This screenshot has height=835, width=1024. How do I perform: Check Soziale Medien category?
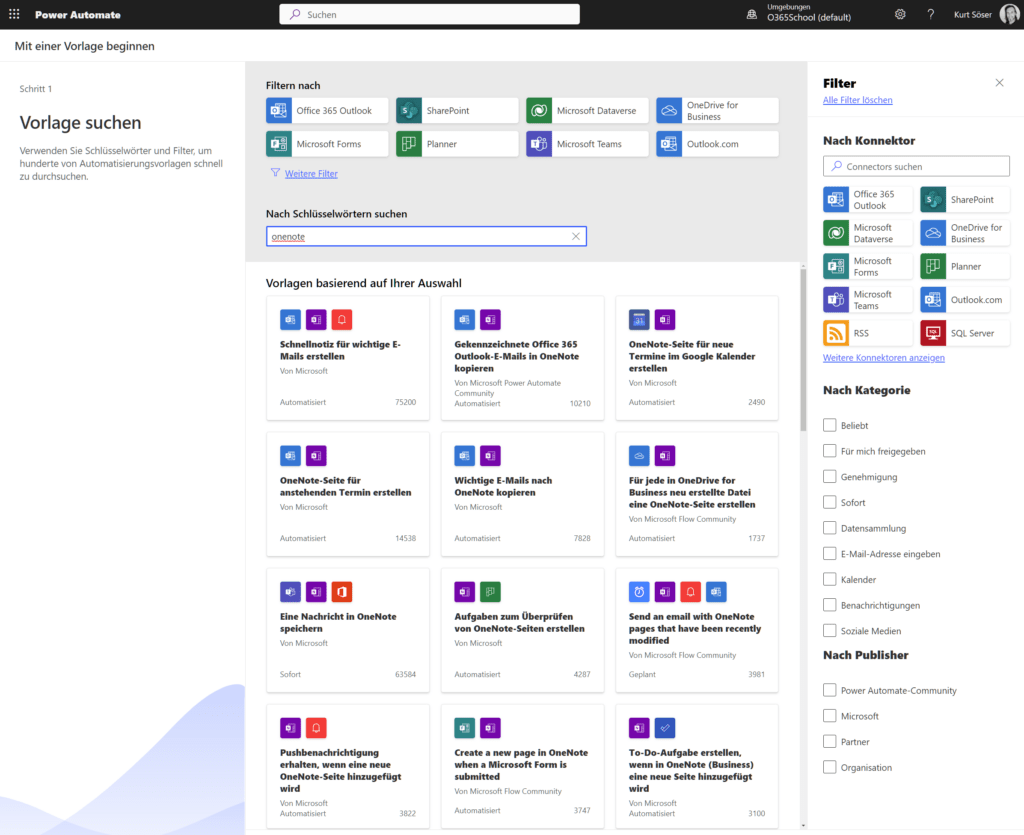[829, 631]
